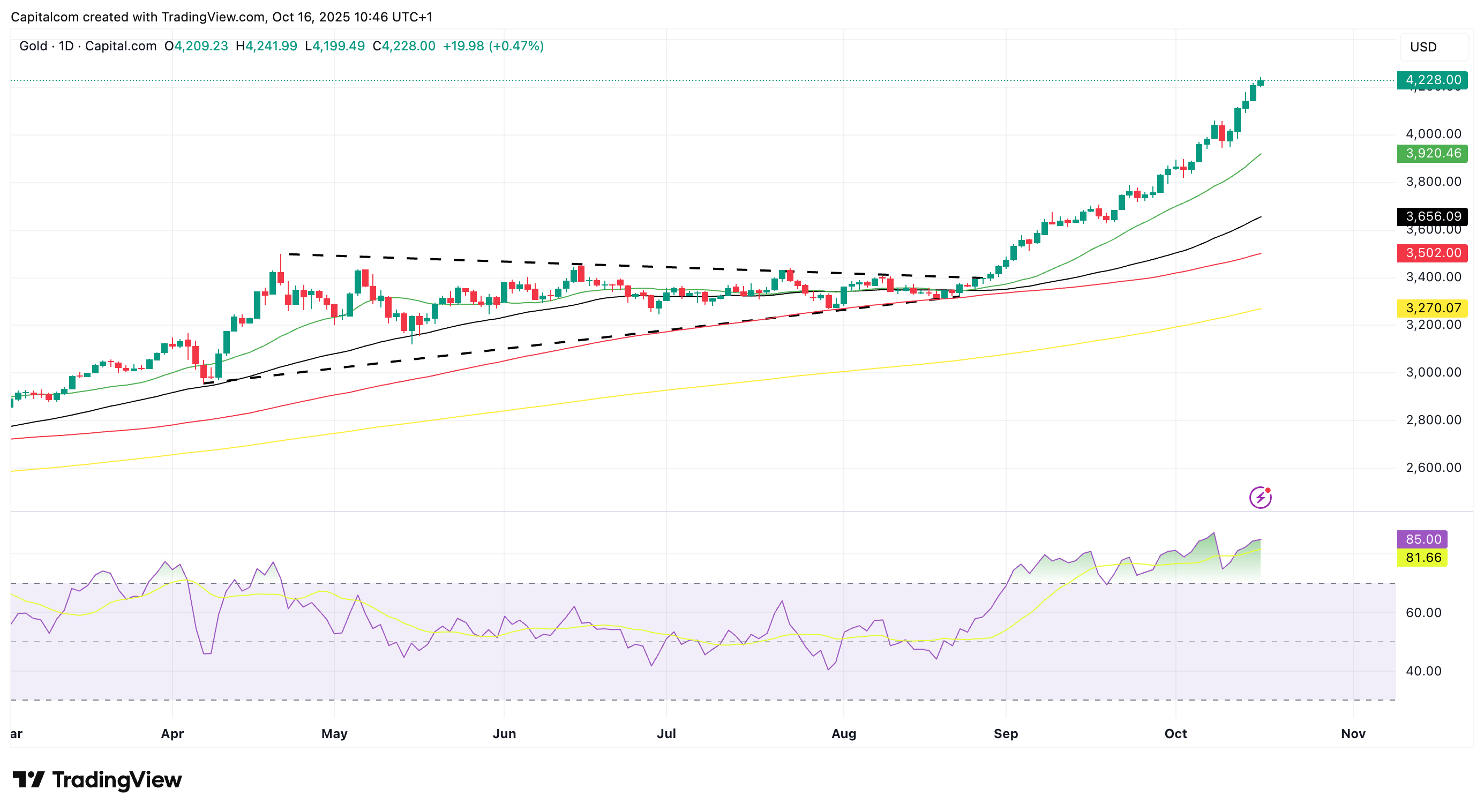Screen dimensions: 1484x812
Task: Click the Oct label on time axis
Action: point(1175,734)
